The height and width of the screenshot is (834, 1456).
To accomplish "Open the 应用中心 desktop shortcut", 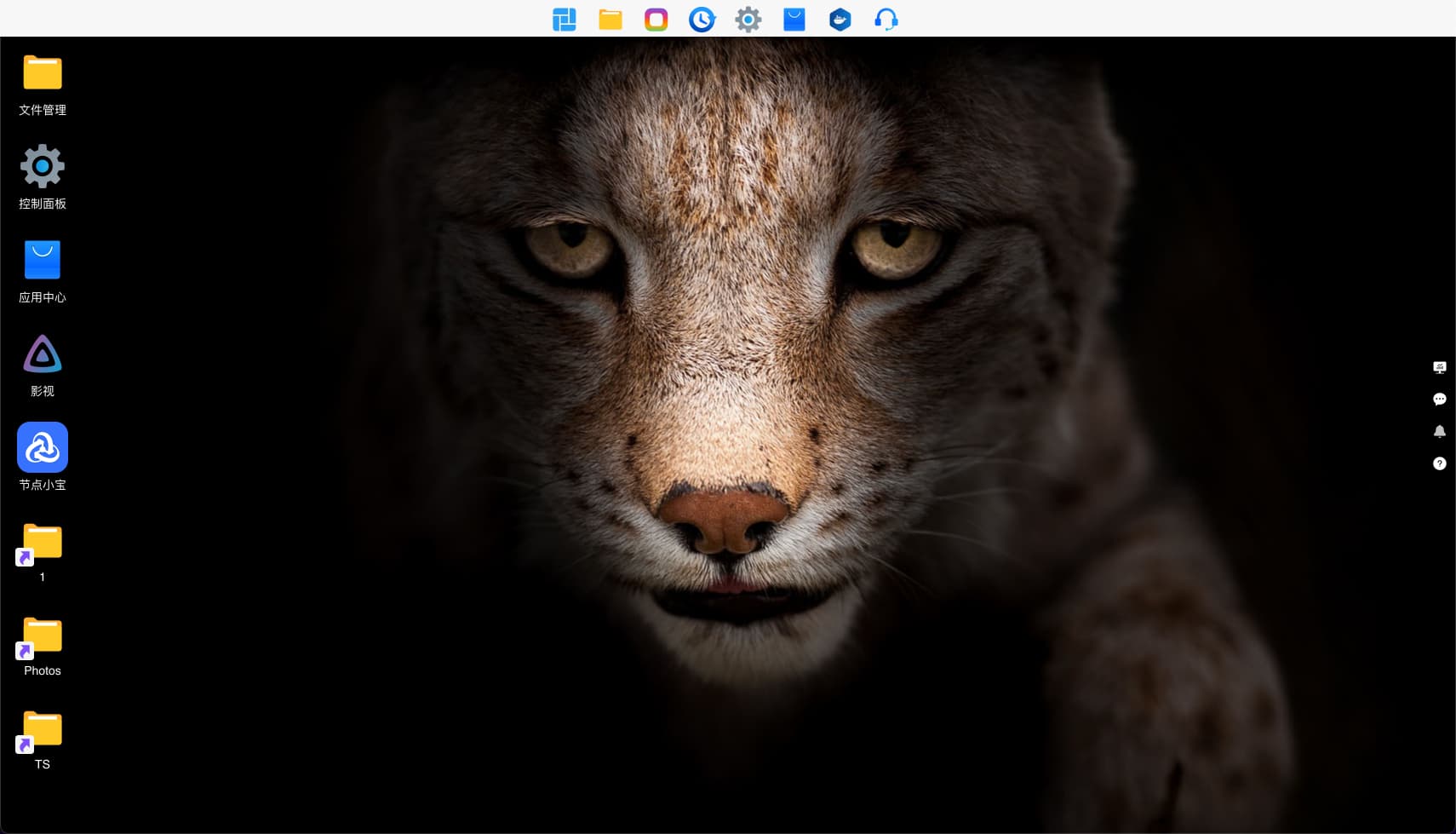I will (x=43, y=272).
